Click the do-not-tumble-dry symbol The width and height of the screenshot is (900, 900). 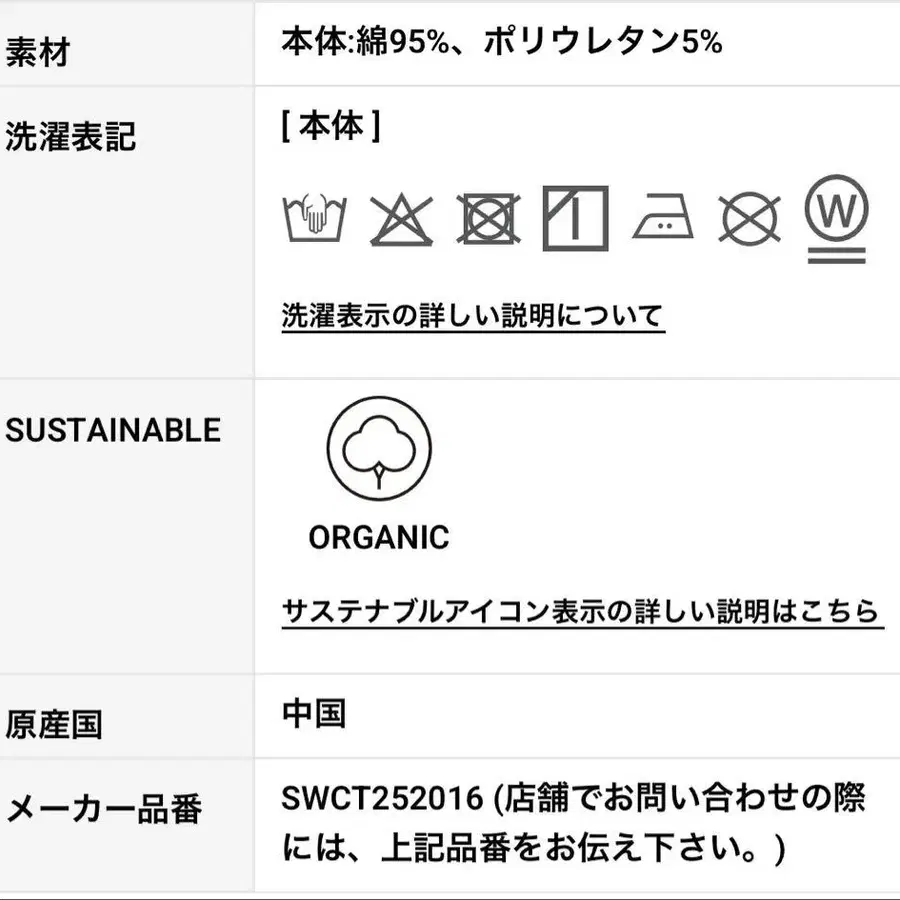coord(488,219)
